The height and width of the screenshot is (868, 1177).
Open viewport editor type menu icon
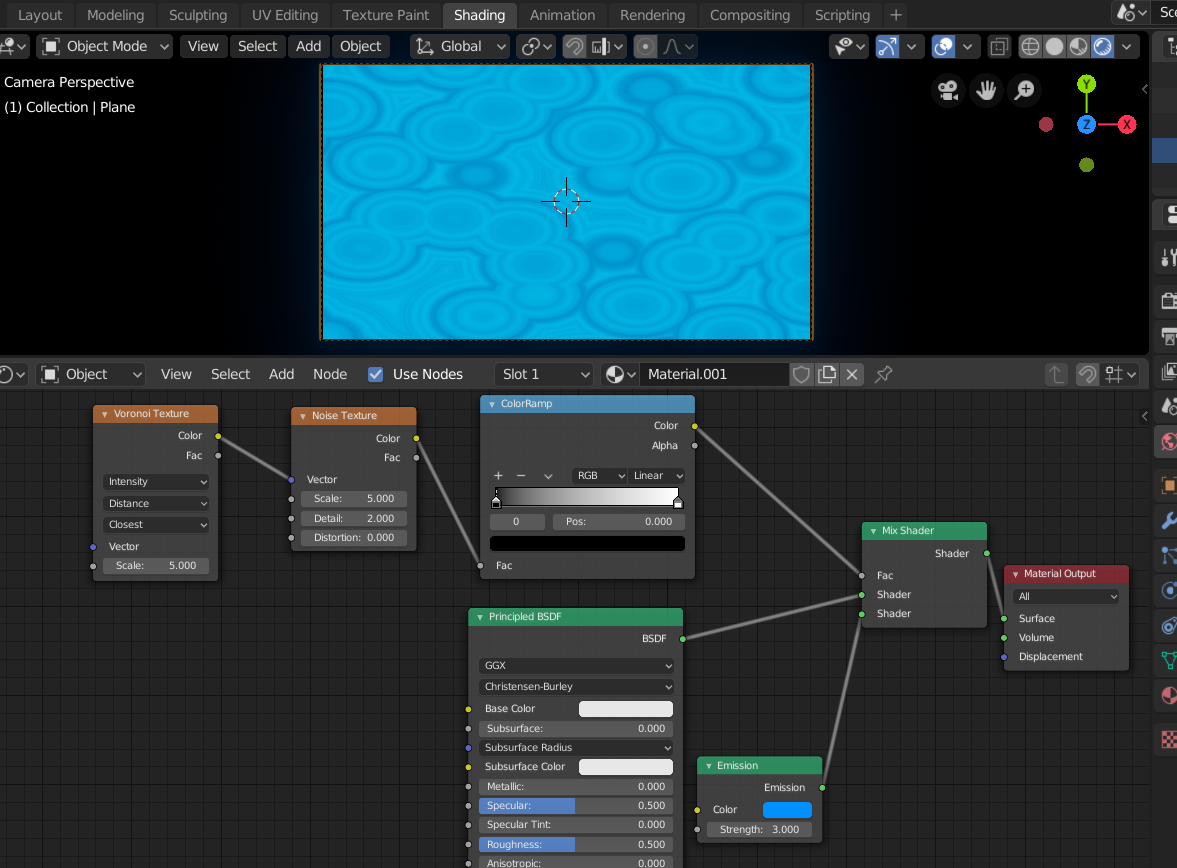pyautogui.click(x=14, y=47)
